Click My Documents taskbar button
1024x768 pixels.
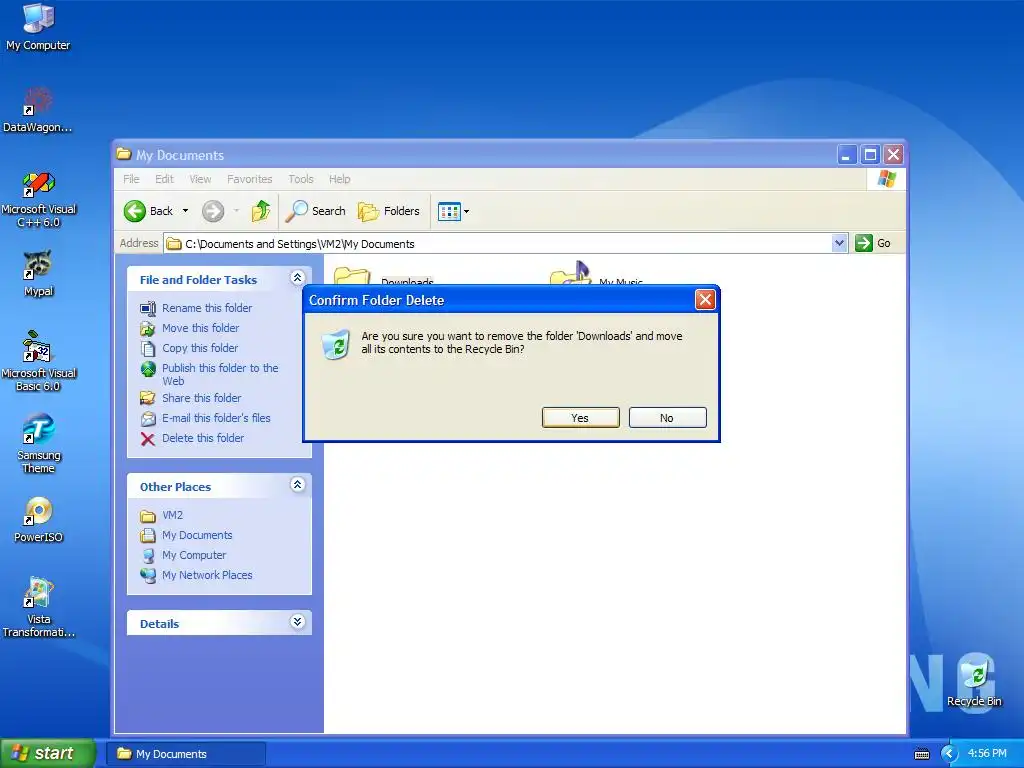pos(186,754)
